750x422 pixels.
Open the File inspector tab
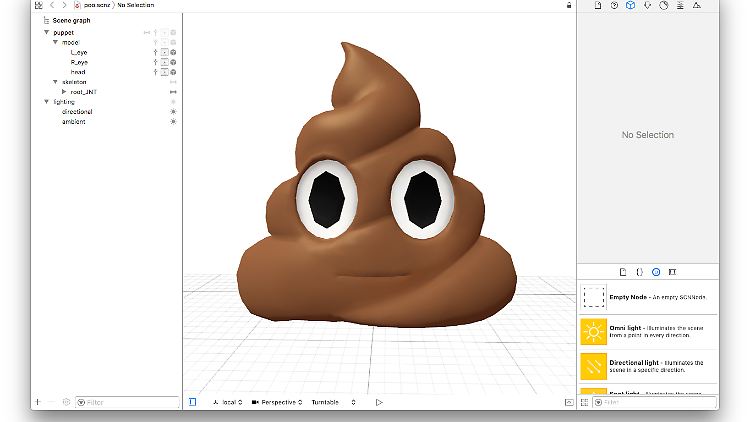pos(598,6)
